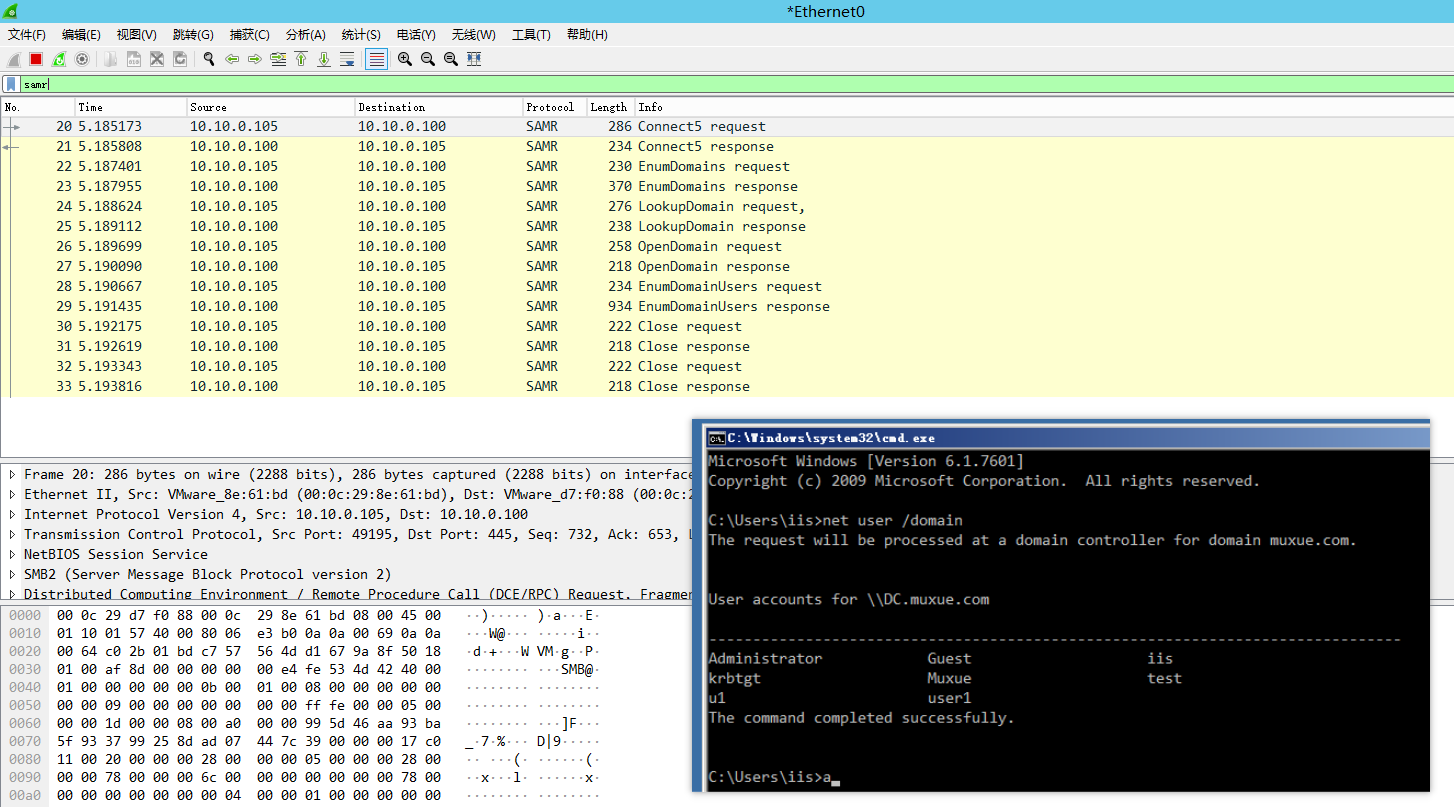Reload the capture file icon

point(180,59)
